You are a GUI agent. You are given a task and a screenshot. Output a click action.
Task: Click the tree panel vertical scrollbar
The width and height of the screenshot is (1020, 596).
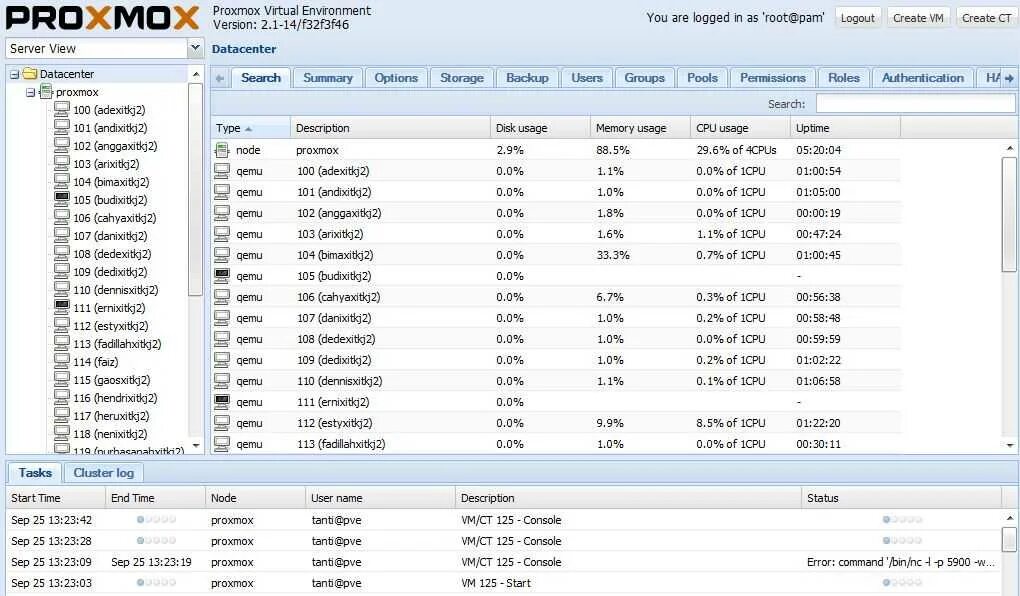pos(195,189)
